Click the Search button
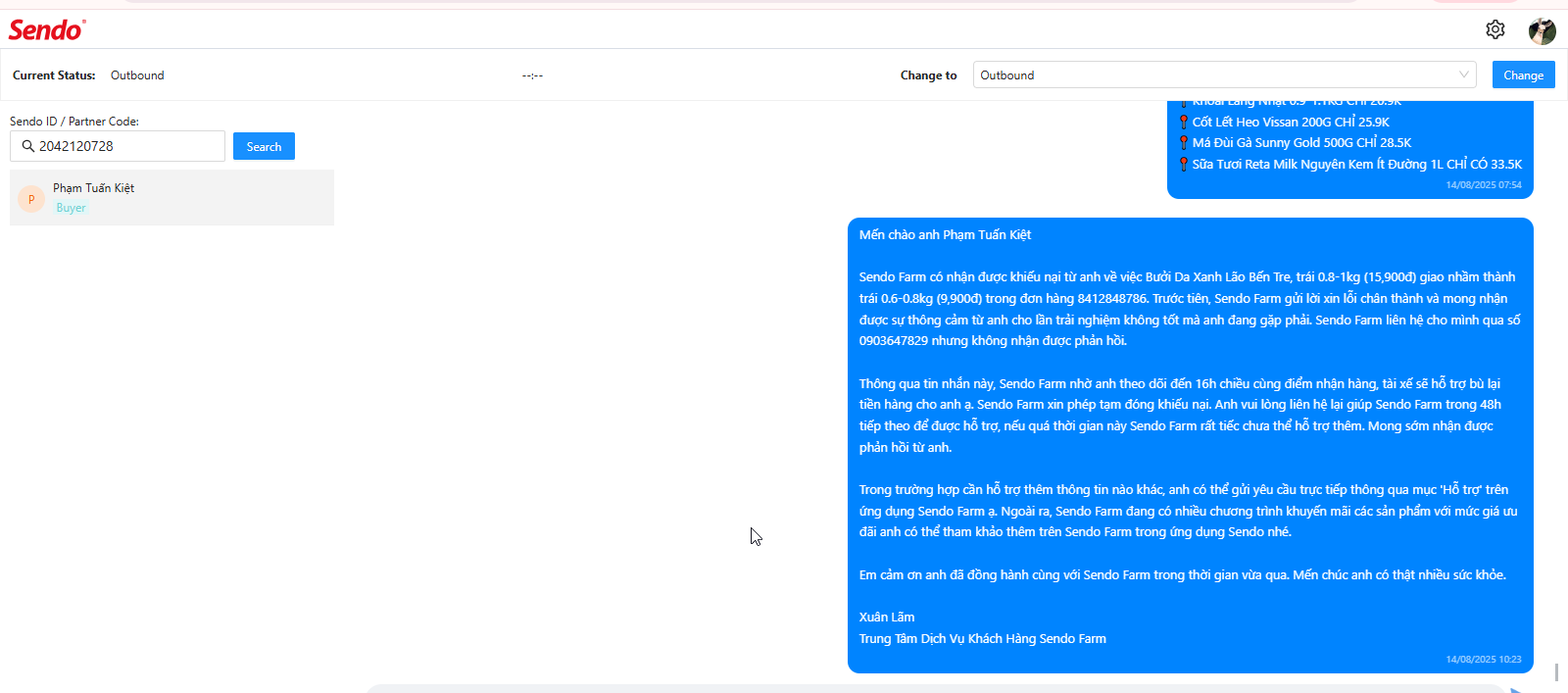The height and width of the screenshot is (693, 1568). pos(264,146)
